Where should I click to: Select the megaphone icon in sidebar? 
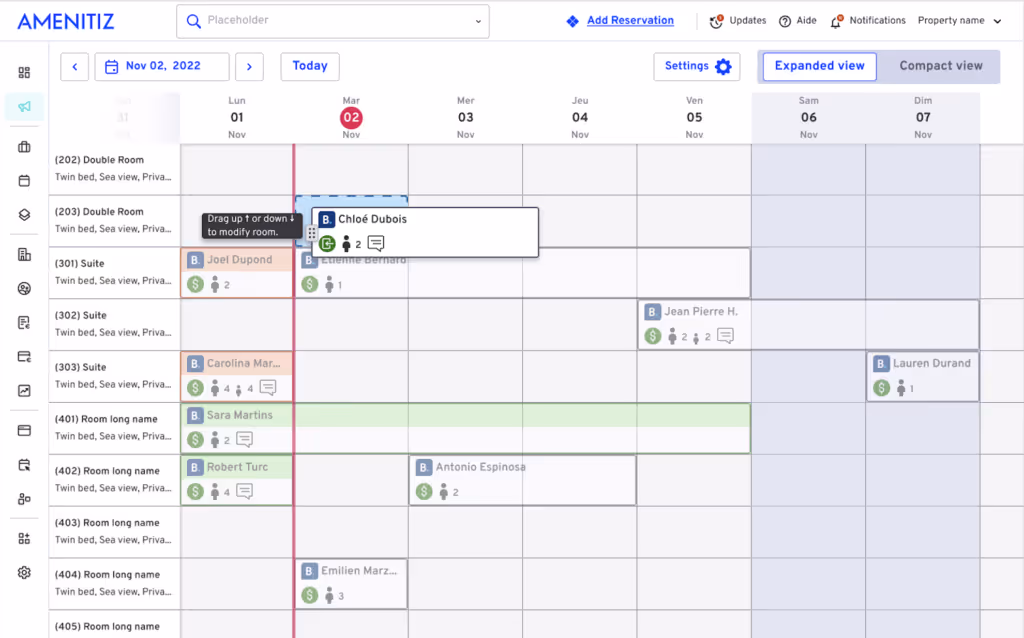pyautogui.click(x=24, y=106)
